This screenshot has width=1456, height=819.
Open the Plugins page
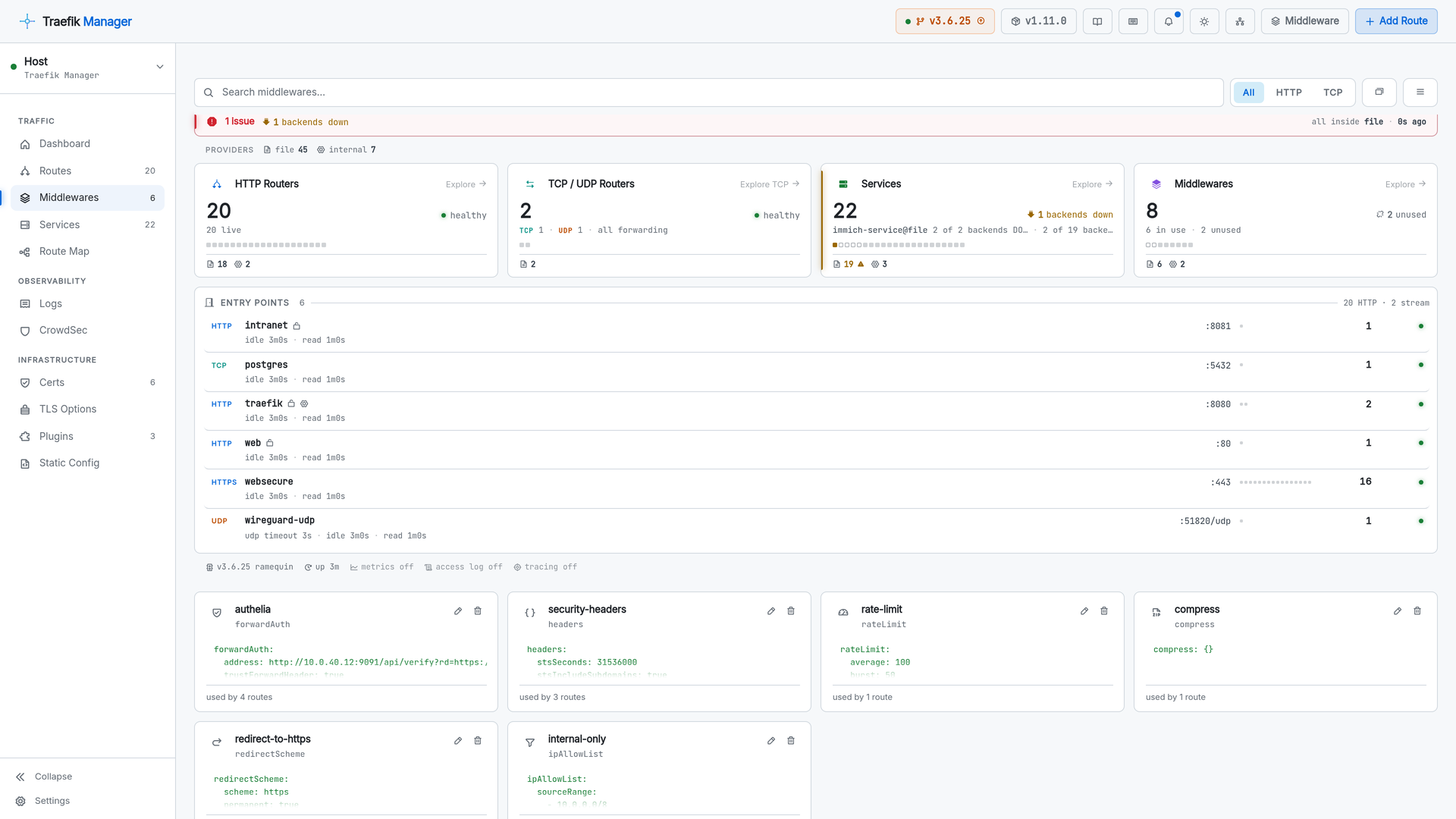pyautogui.click(x=88, y=437)
